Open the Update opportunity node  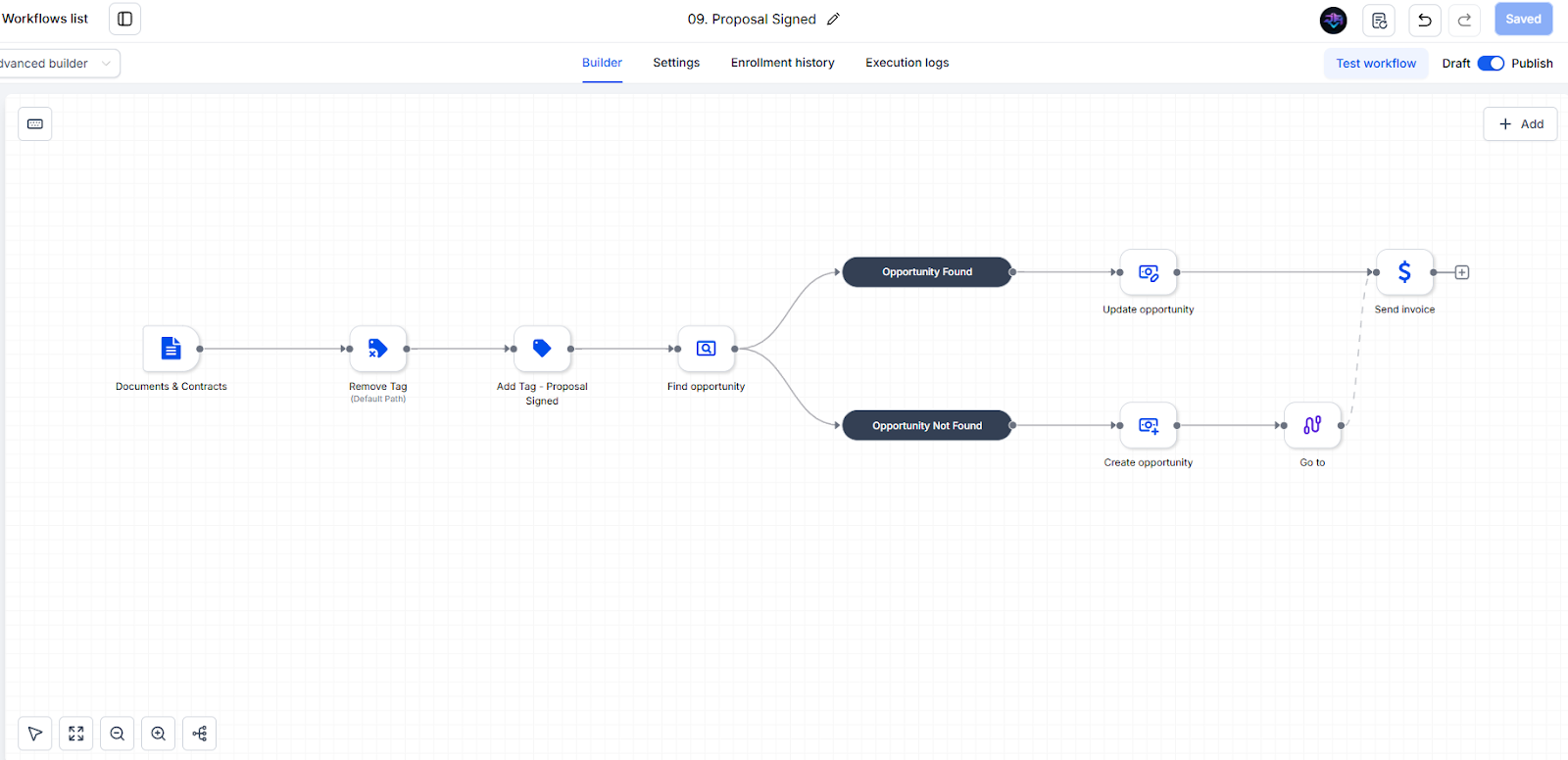pos(1149,272)
